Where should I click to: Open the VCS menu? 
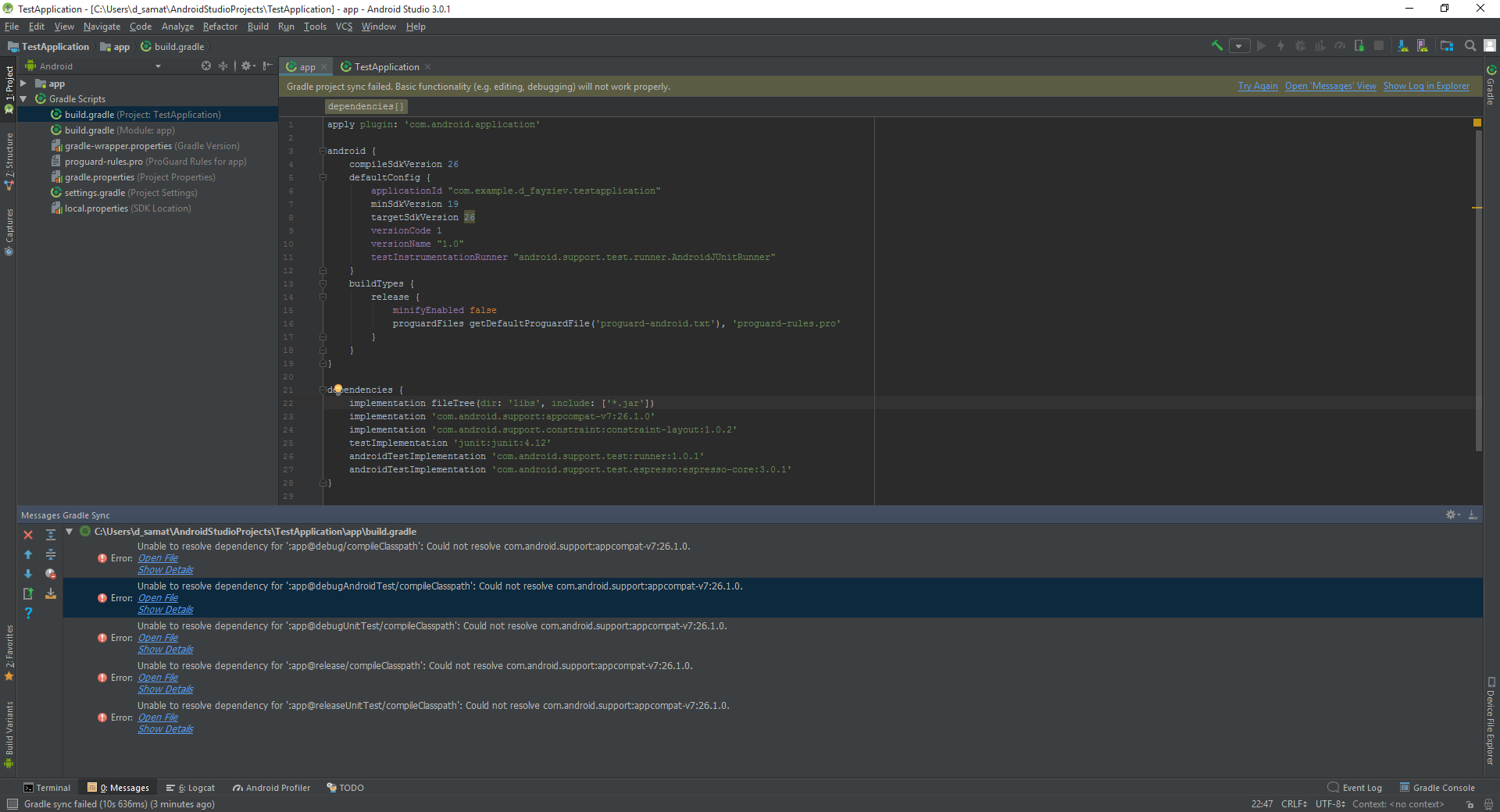pyautogui.click(x=344, y=27)
